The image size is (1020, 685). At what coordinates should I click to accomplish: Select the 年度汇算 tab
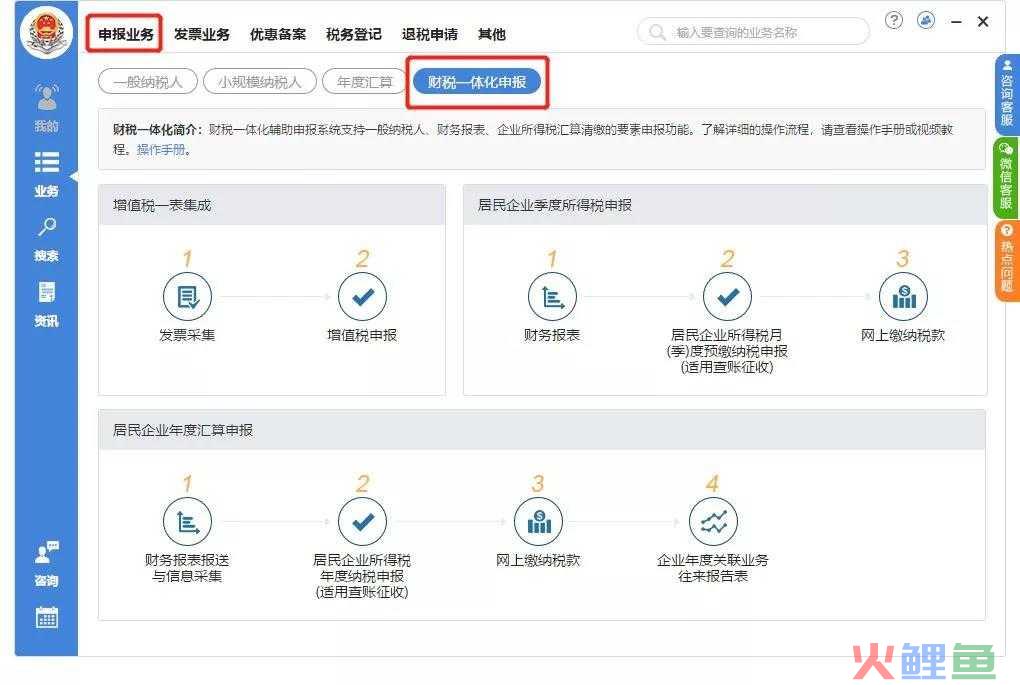pos(363,82)
